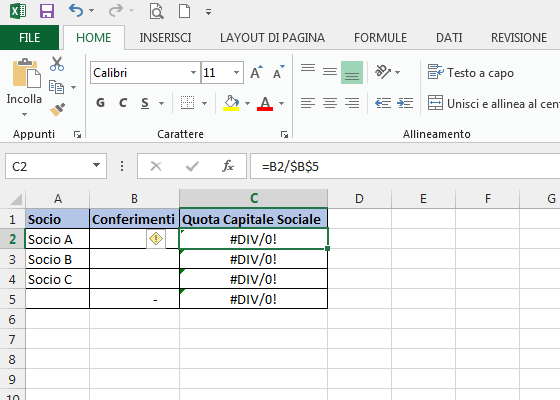Click the insert function fx icon
This screenshot has height=400, width=560.
tap(228, 166)
